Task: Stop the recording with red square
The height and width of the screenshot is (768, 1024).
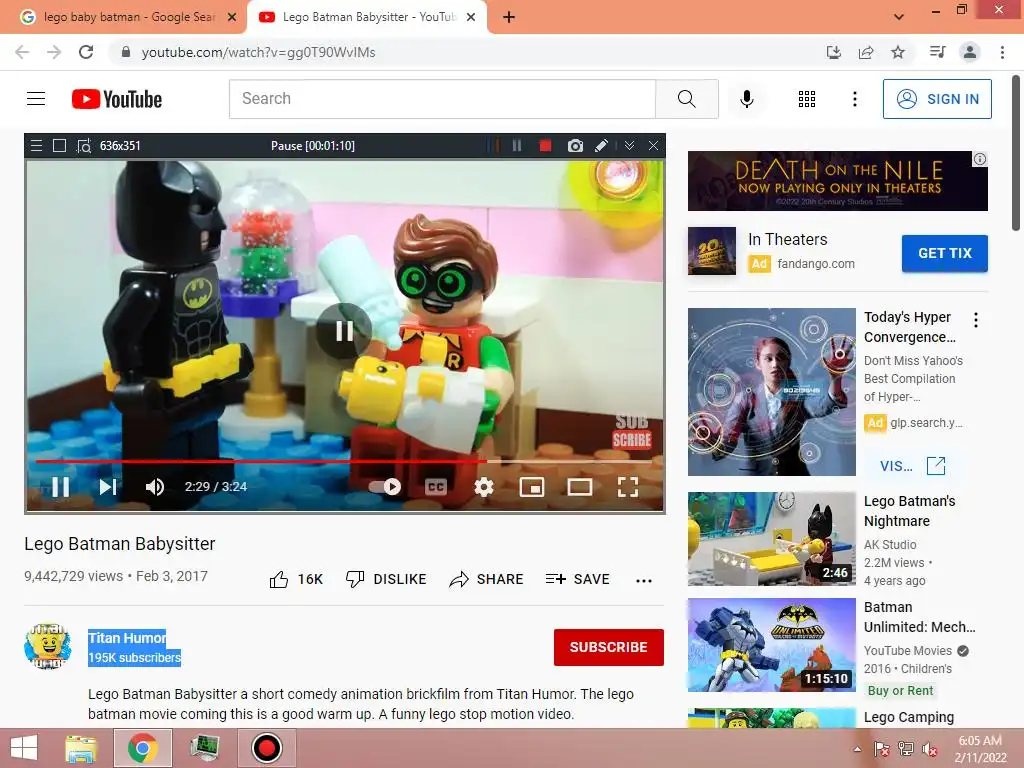Action: (x=545, y=146)
